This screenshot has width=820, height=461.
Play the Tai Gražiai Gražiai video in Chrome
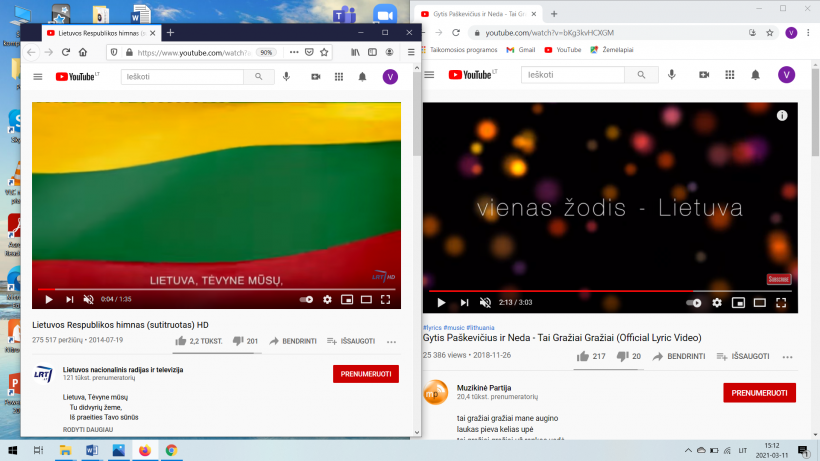point(441,303)
